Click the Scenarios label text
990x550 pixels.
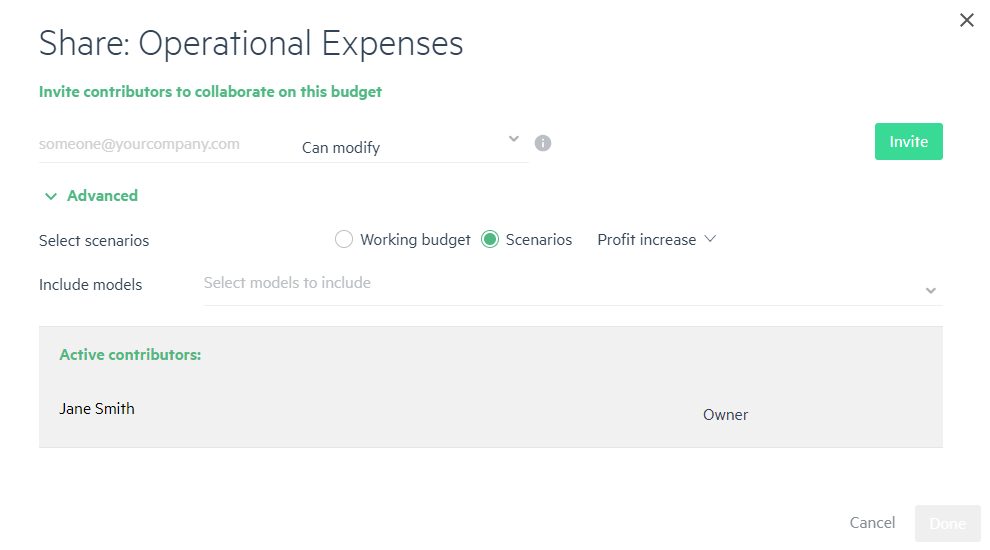point(539,240)
